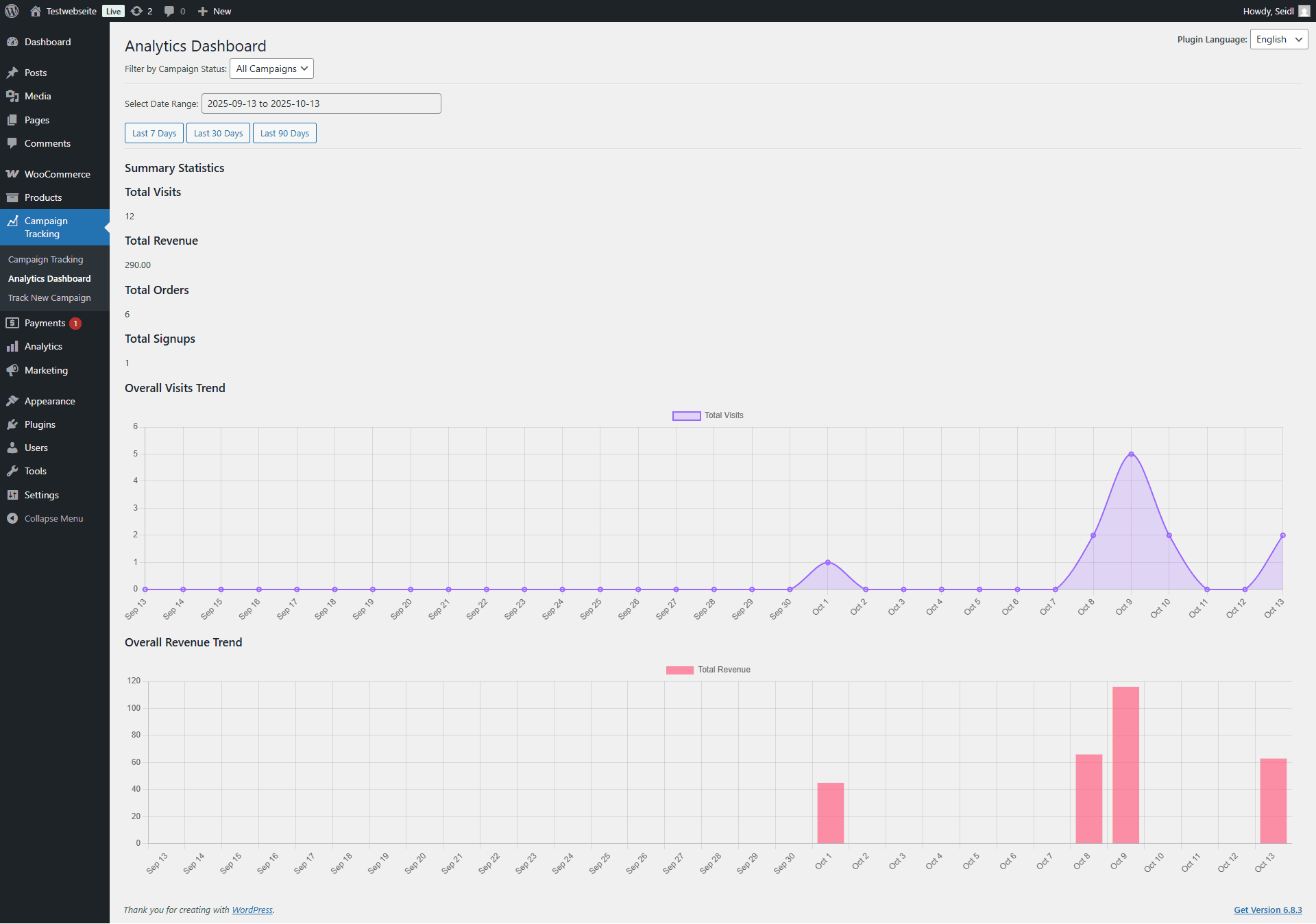
Task: Apply the Last 30 Days filter
Action: [x=218, y=132]
